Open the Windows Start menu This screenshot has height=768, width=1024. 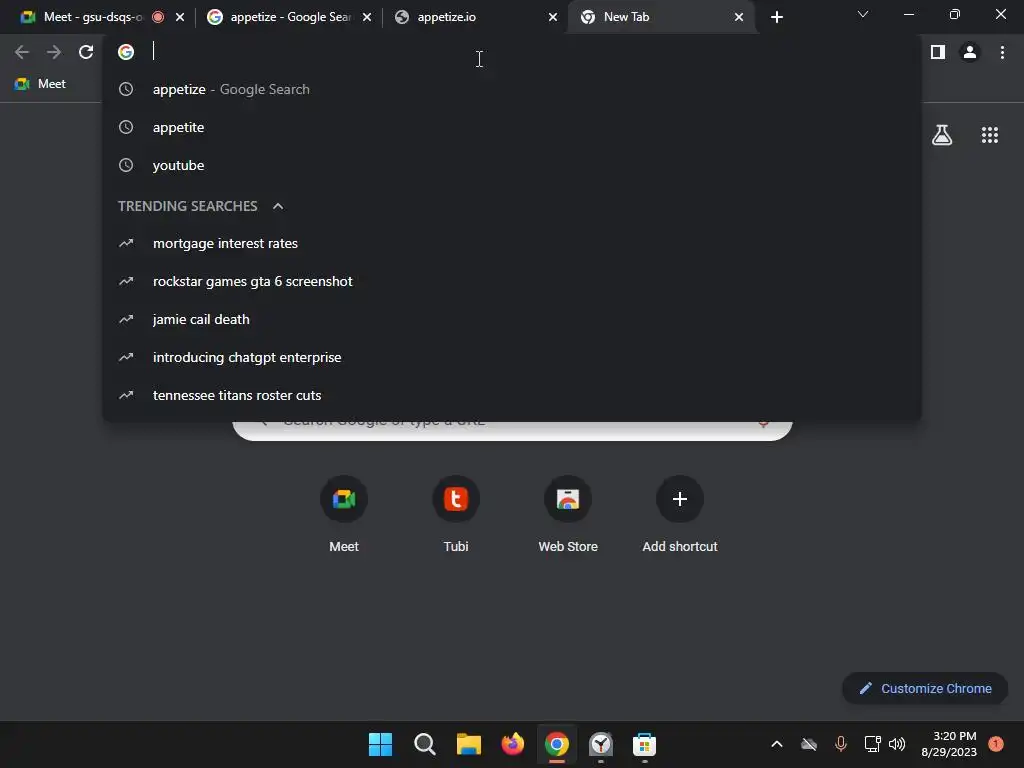[x=380, y=744]
